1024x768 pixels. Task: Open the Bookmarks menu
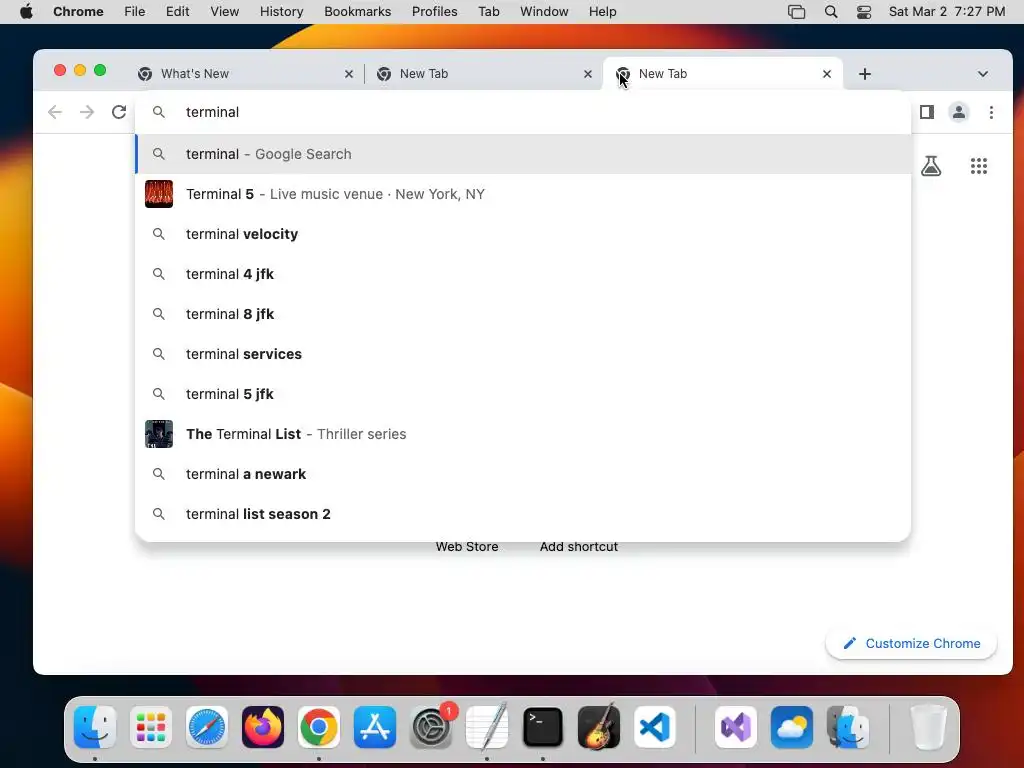coord(357,12)
